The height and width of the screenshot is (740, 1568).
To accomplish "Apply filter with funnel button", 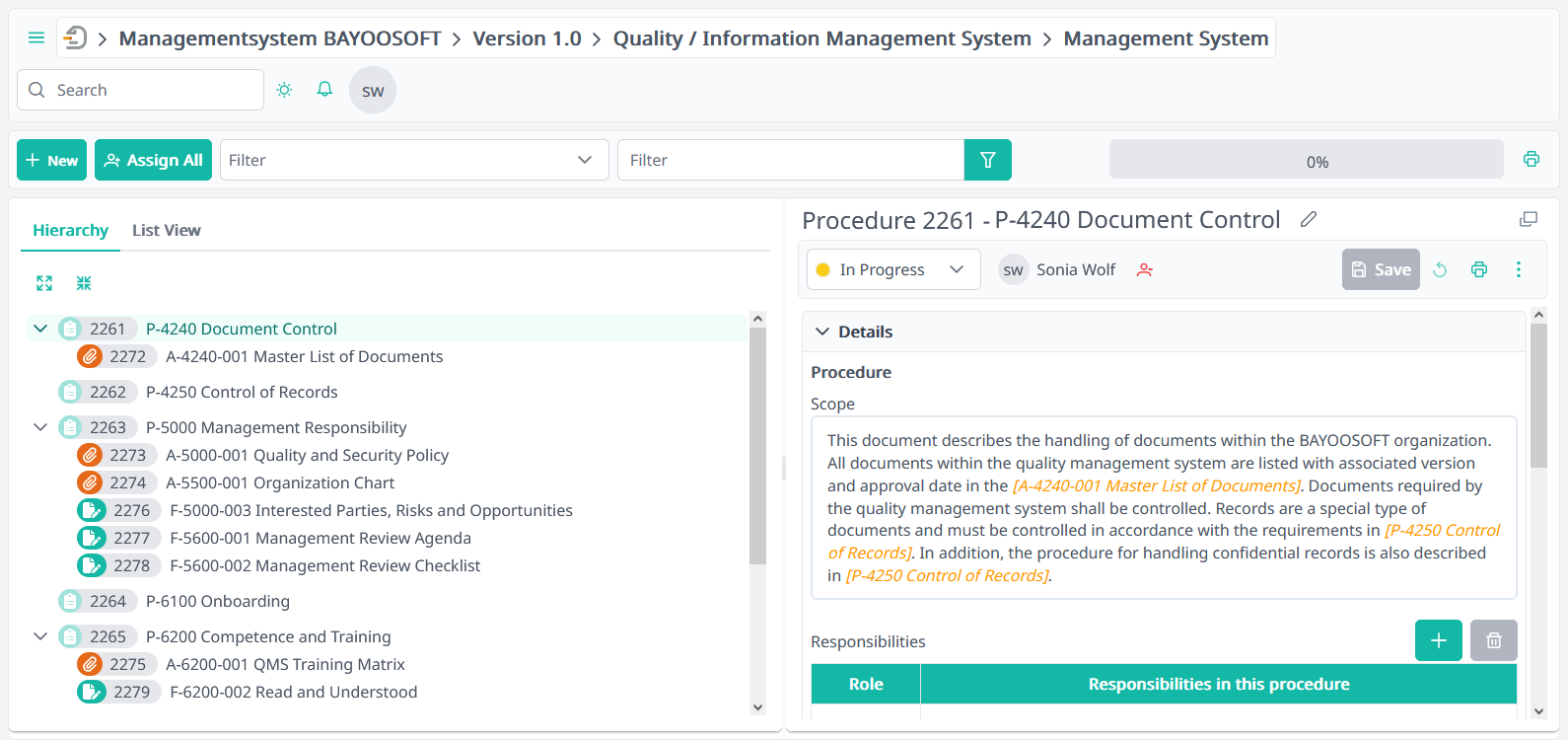I will pos(988,160).
